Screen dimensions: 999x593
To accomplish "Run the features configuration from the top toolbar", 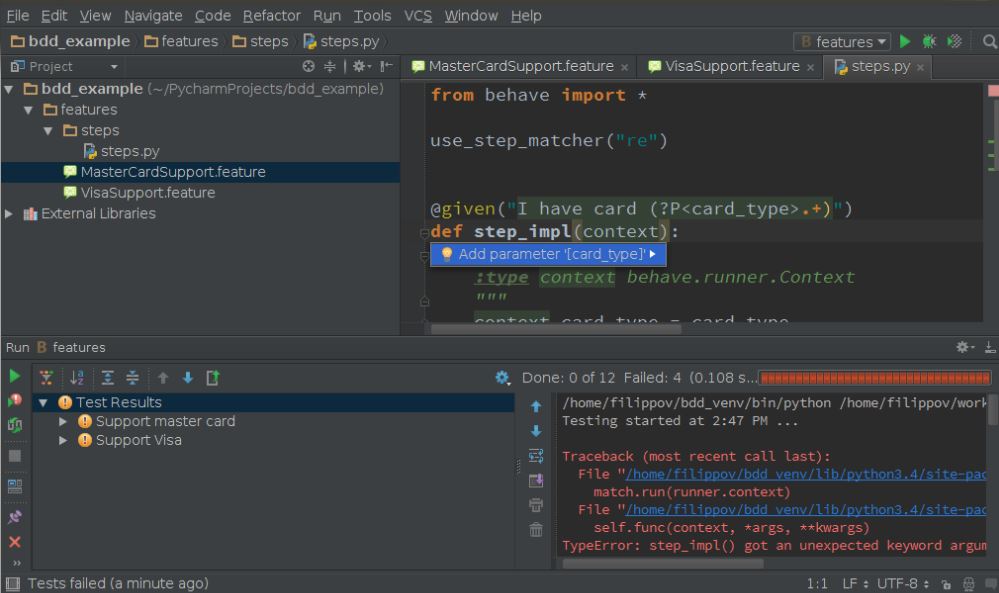I will [x=905, y=42].
